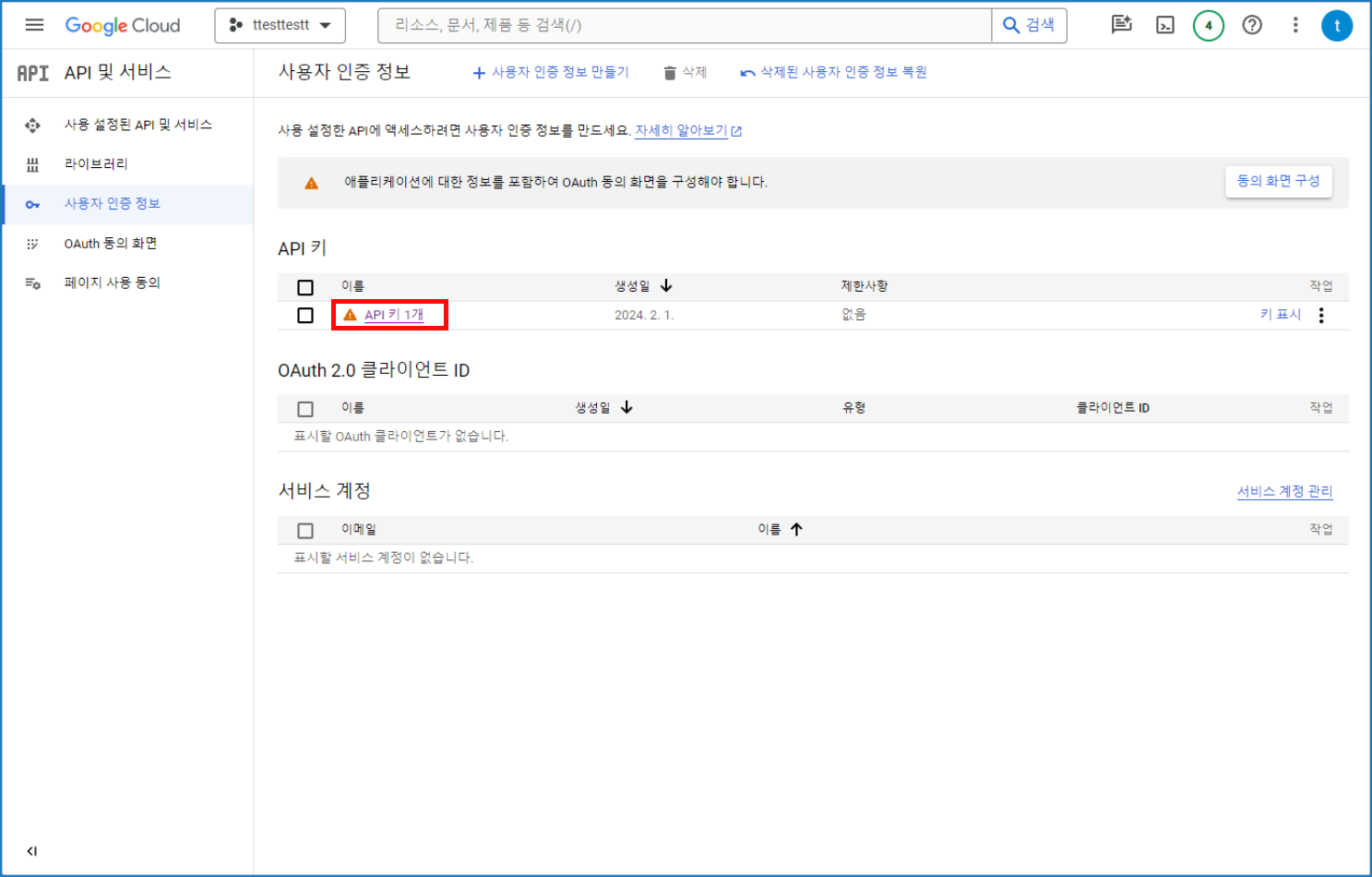The image size is (1372, 877).
Task: Click the 키 표시 link
Action: [1281, 315]
